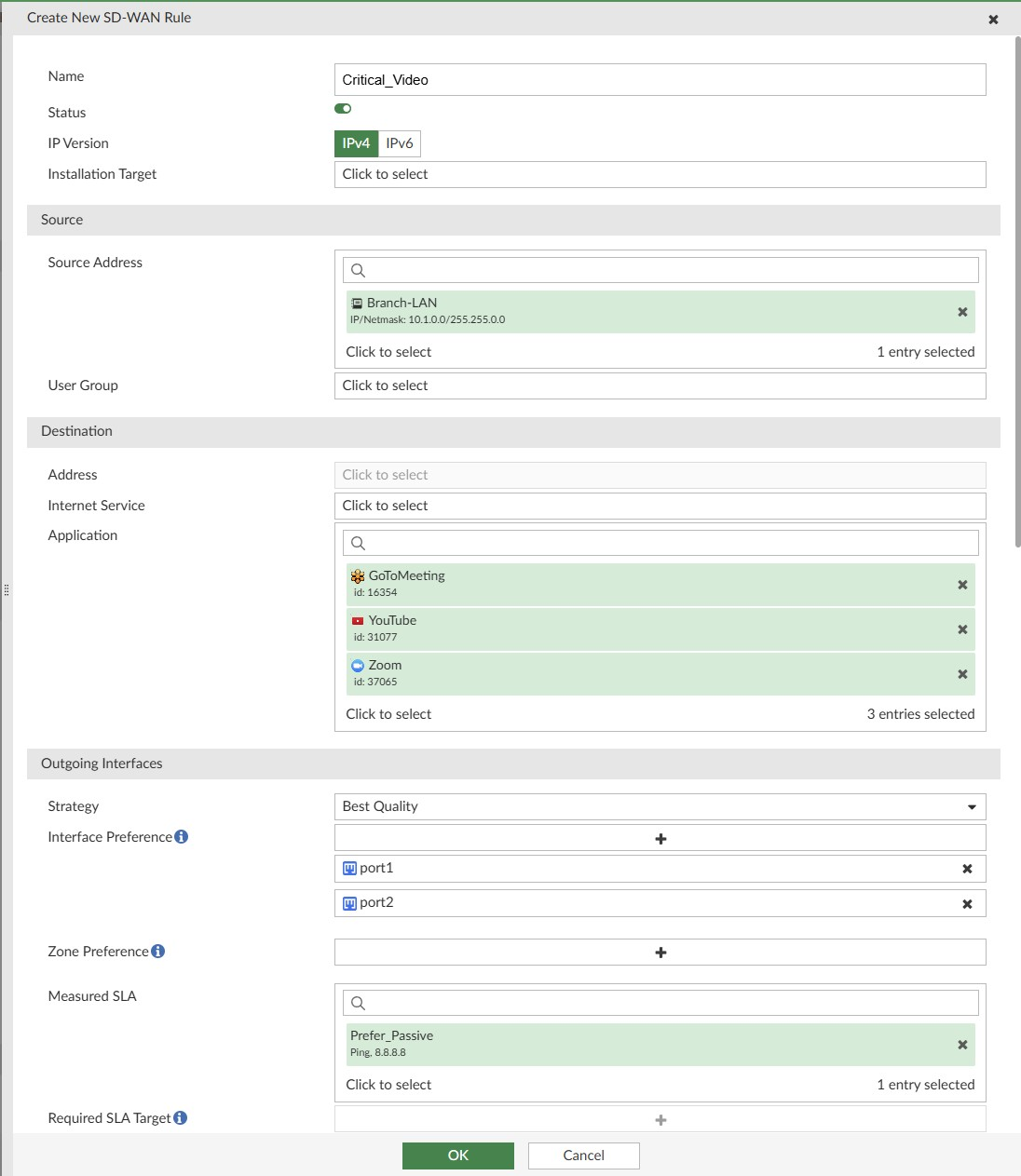Focus the Measured SLA search field
Viewport: 1021px width, 1176px height.
[x=660, y=1003]
